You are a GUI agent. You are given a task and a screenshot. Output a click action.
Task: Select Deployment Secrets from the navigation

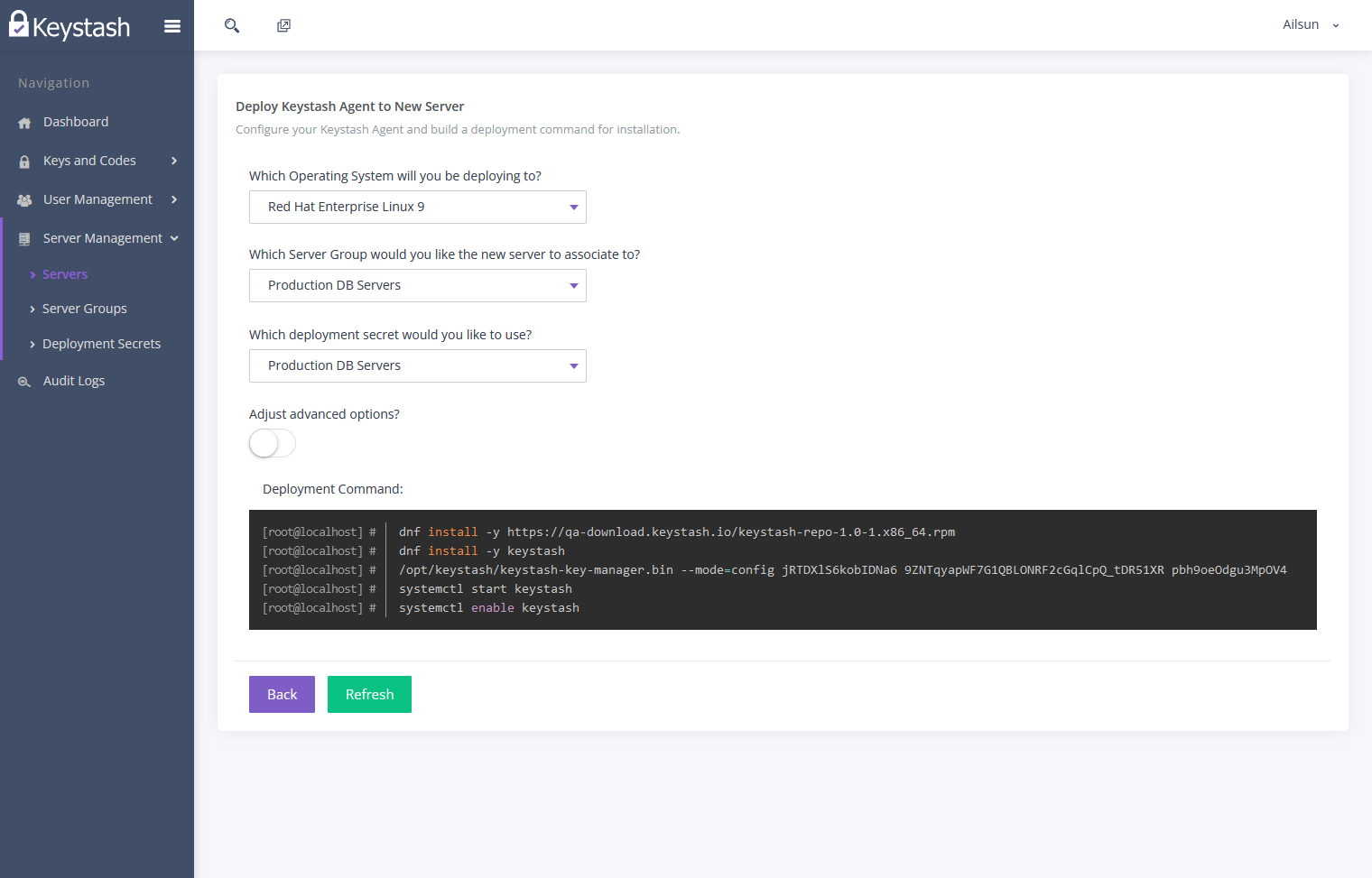pyautogui.click(x=101, y=343)
